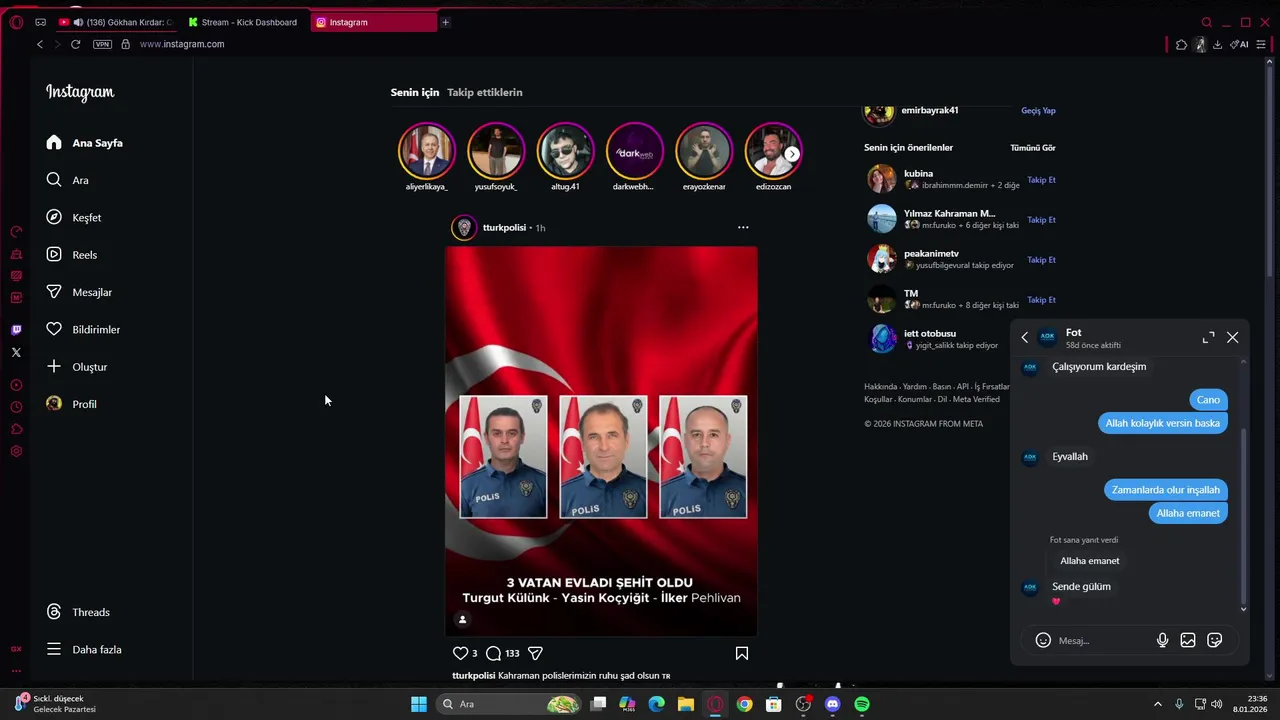Go back from the Fot chat

pos(1024,338)
